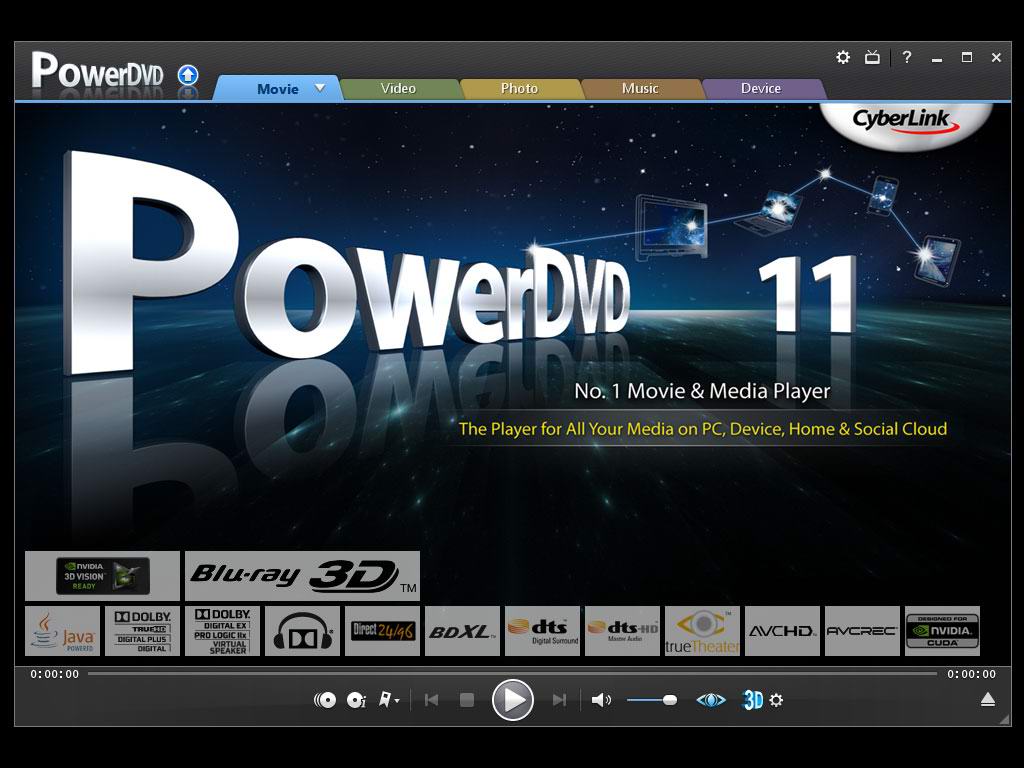
Task: Toggle the TrueTheater eye effects icon
Action: tap(711, 700)
